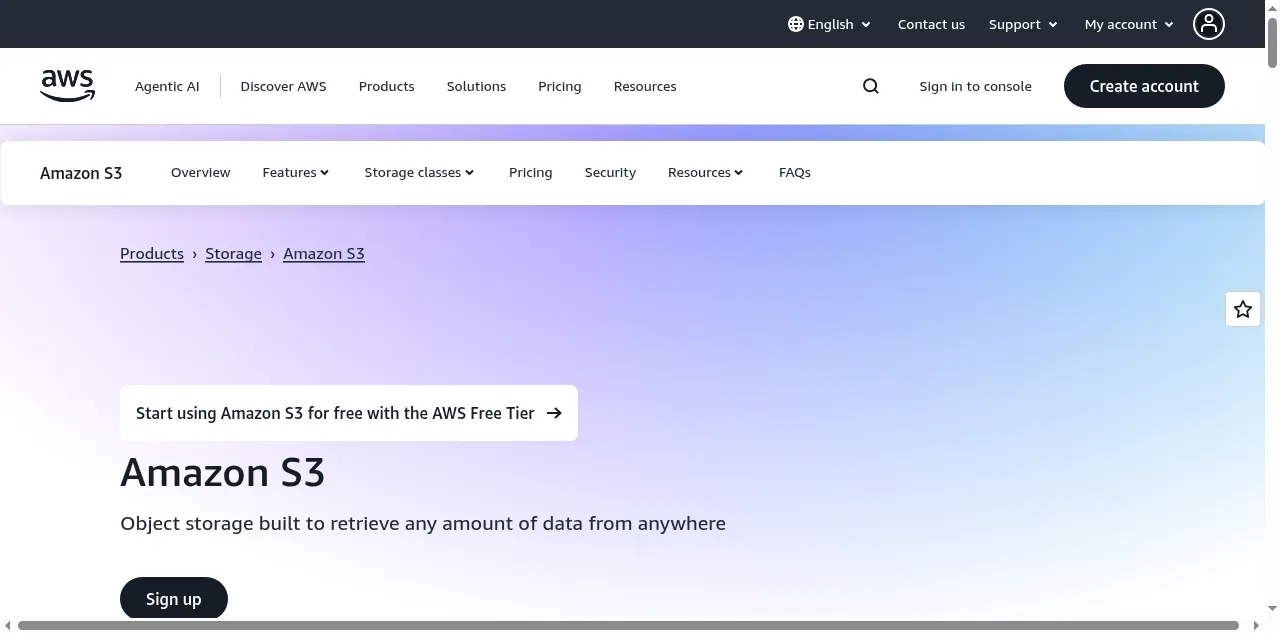
Task: Click the Products breadcrumb link
Action: point(152,254)
